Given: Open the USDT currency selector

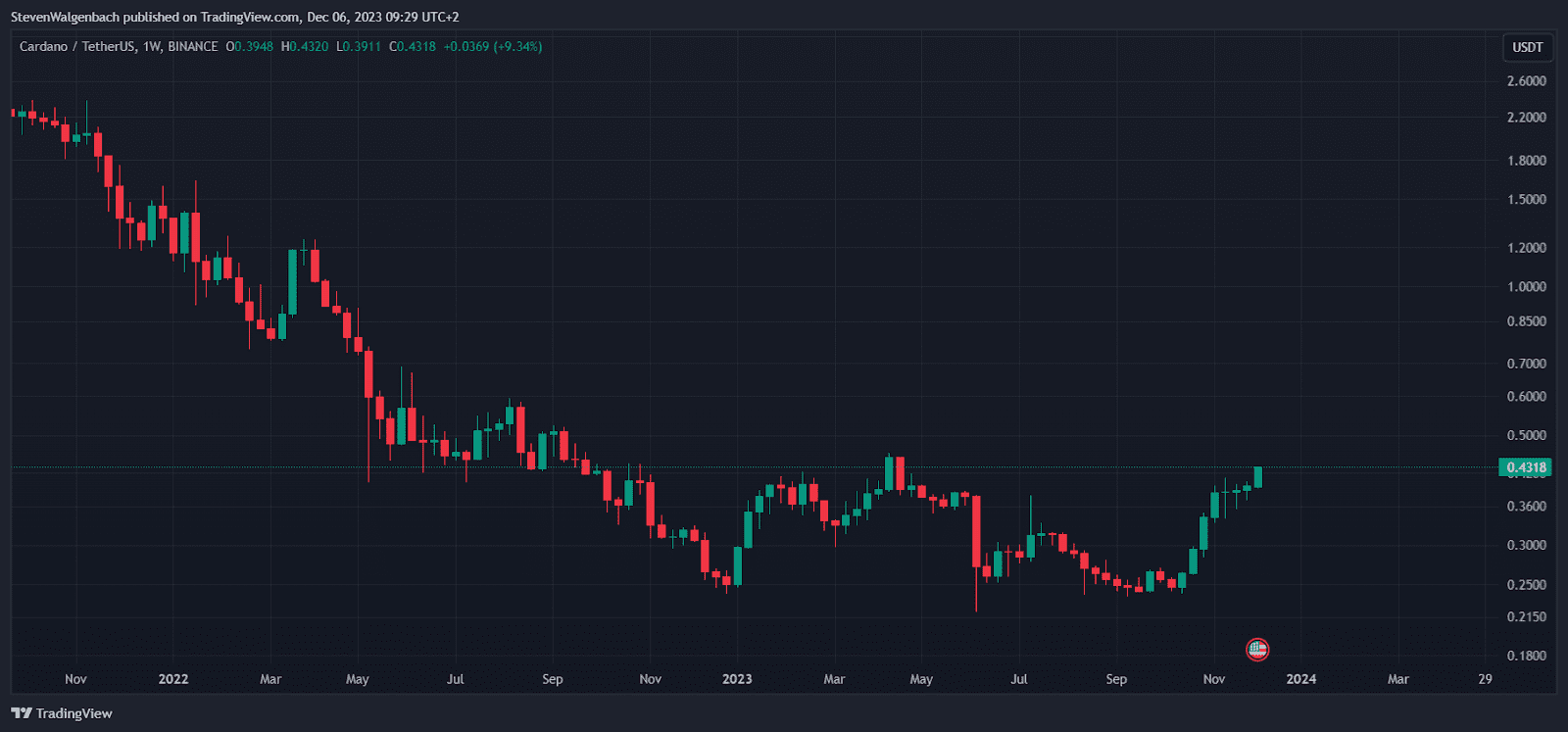Looking at the screenshot, I should [1527, 47].
